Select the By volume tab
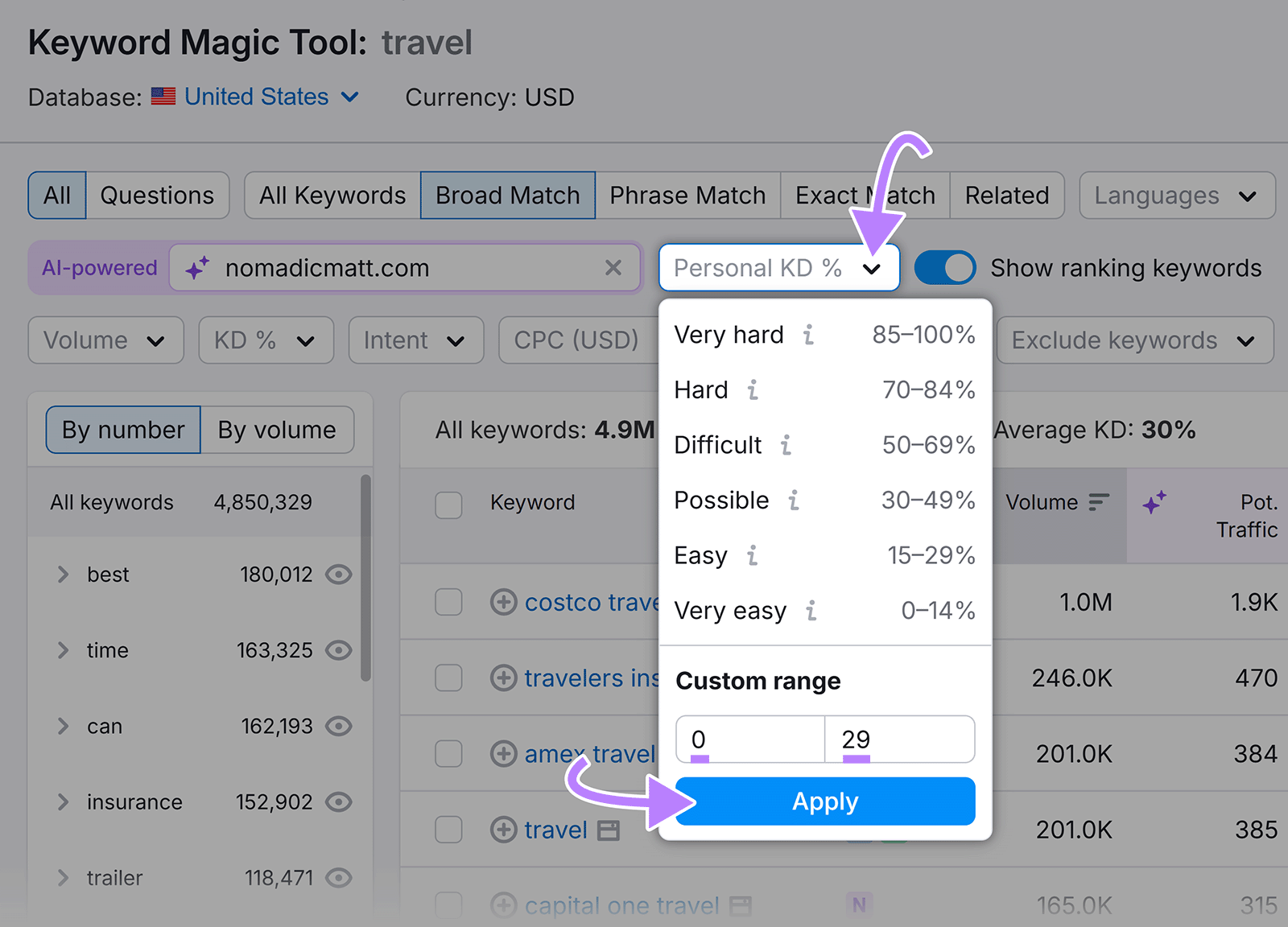Viewport: 1288px width, 927px height. click(x=276, y=430)
